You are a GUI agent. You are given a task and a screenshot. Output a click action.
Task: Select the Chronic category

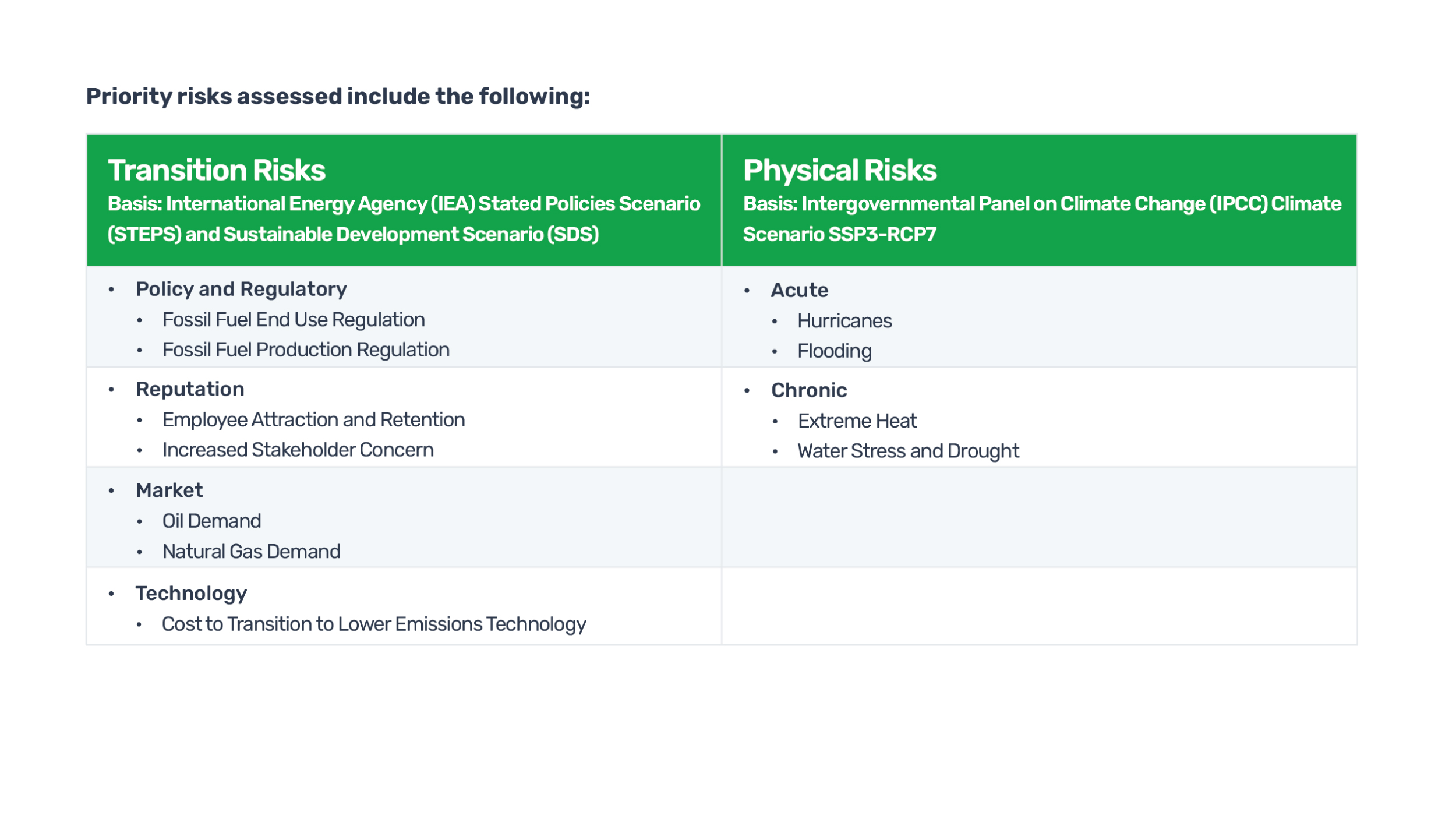coord(809,390)
